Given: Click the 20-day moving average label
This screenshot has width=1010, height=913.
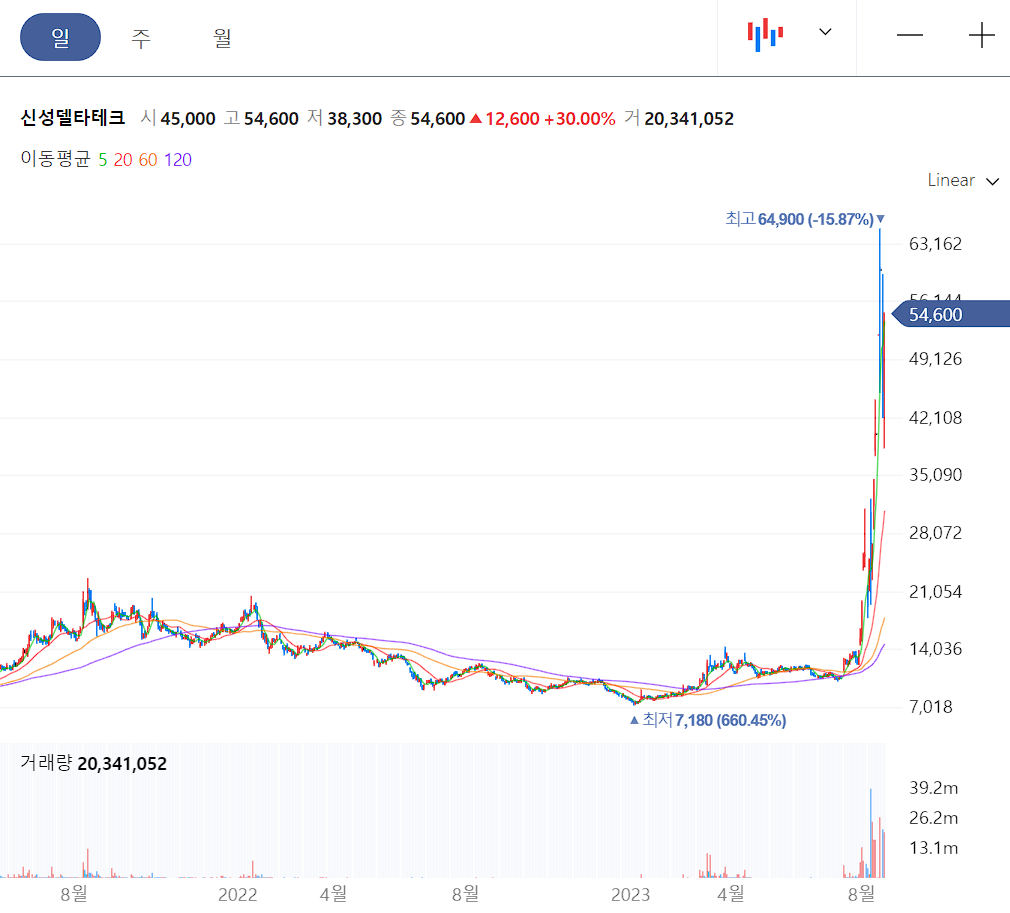Looking at the screenshot, I should pyautogui.click(x=123, y=160).
